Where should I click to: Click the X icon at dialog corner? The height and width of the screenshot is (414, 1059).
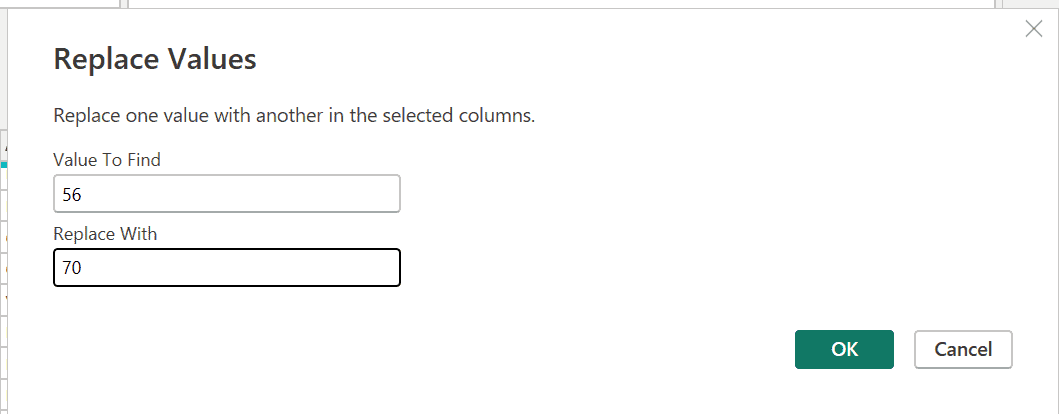[x=1034, y=29]
